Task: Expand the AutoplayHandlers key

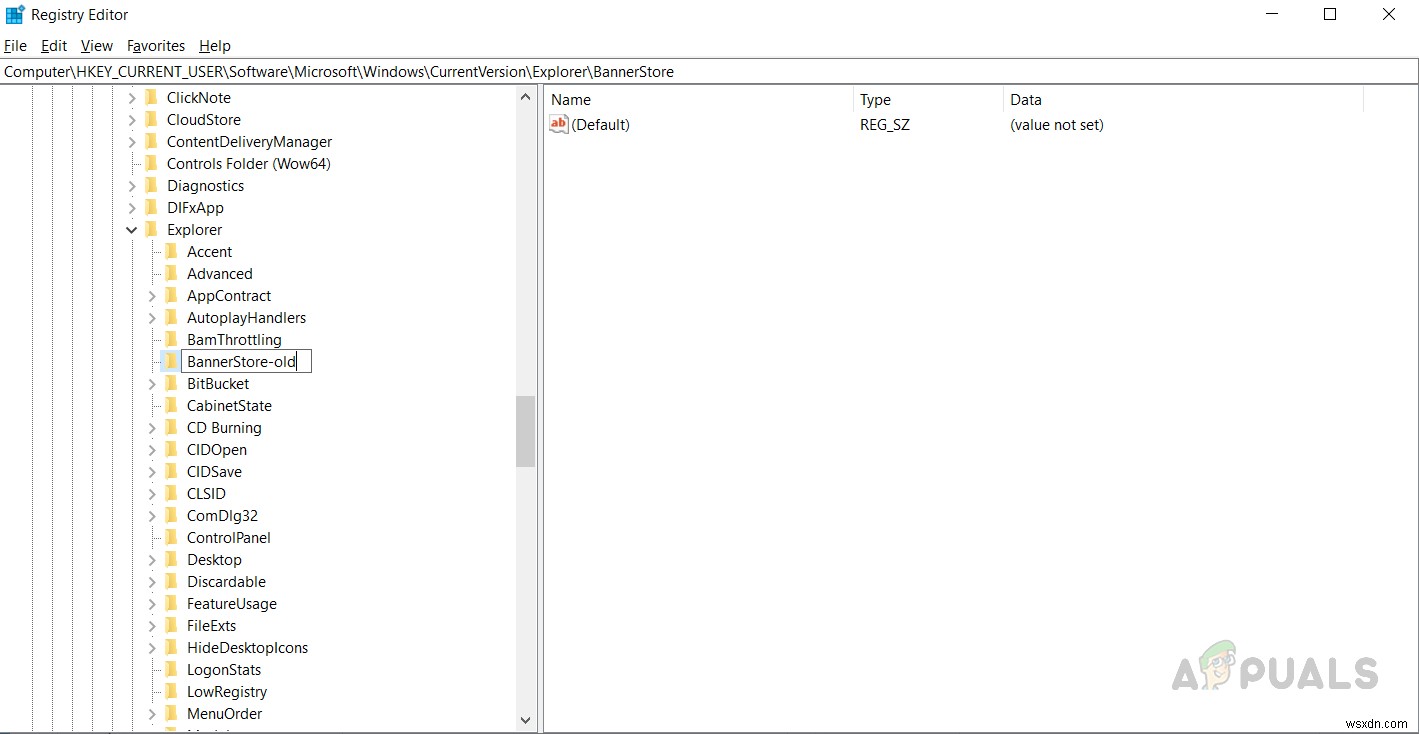Action: (152, 318)
